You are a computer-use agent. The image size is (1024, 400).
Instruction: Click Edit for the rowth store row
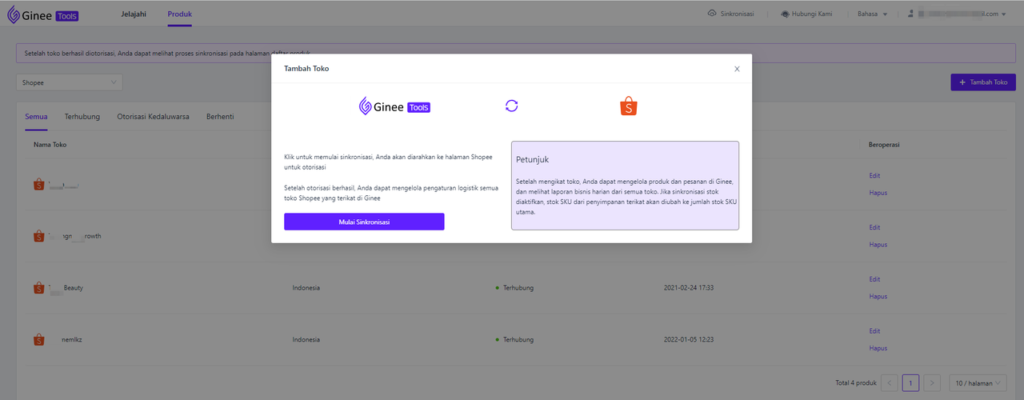click(874, 227)
